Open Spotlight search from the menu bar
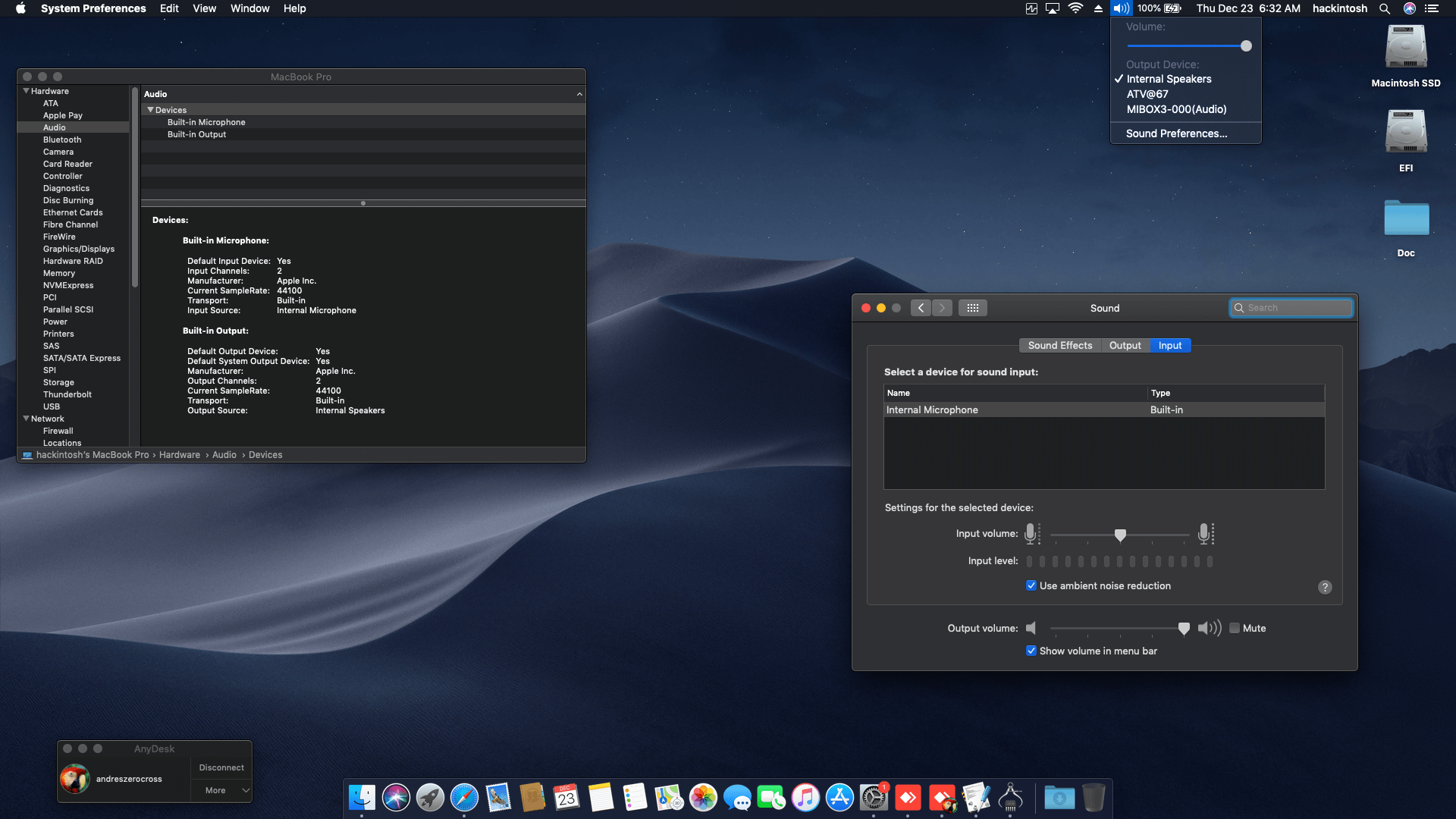Screen dimensions: 1456x819 tap(1385, 8)
